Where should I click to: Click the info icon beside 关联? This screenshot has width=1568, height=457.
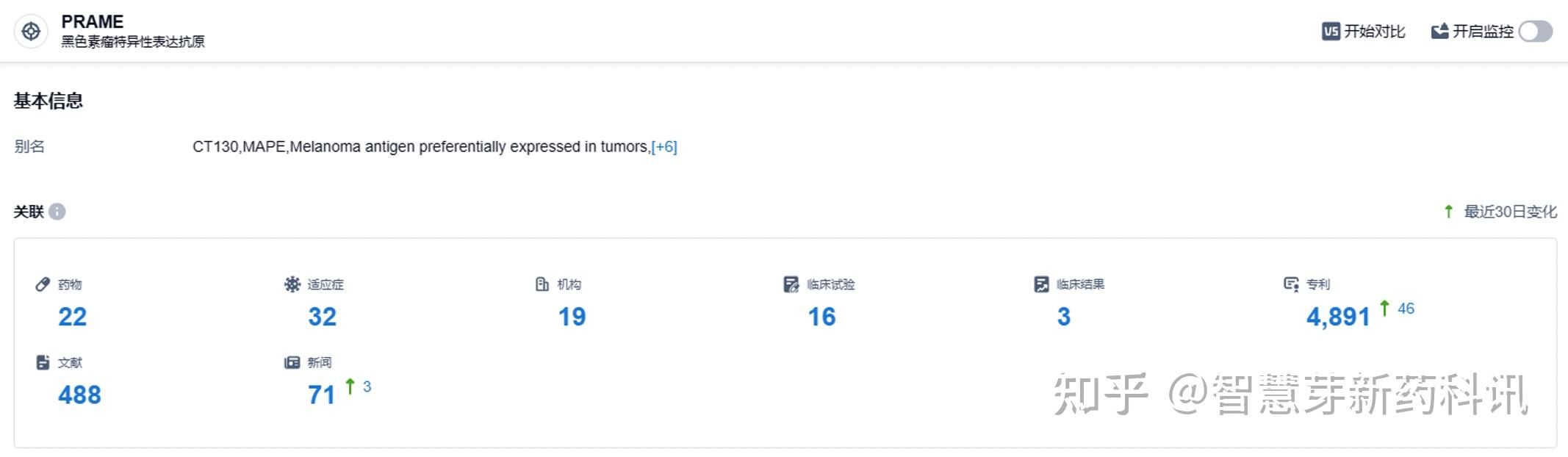[57, 212]
